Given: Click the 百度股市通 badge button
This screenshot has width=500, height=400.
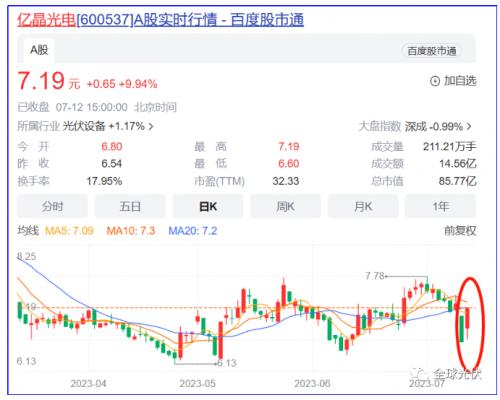Looking at the screenshot, I should tap(432, 51).
